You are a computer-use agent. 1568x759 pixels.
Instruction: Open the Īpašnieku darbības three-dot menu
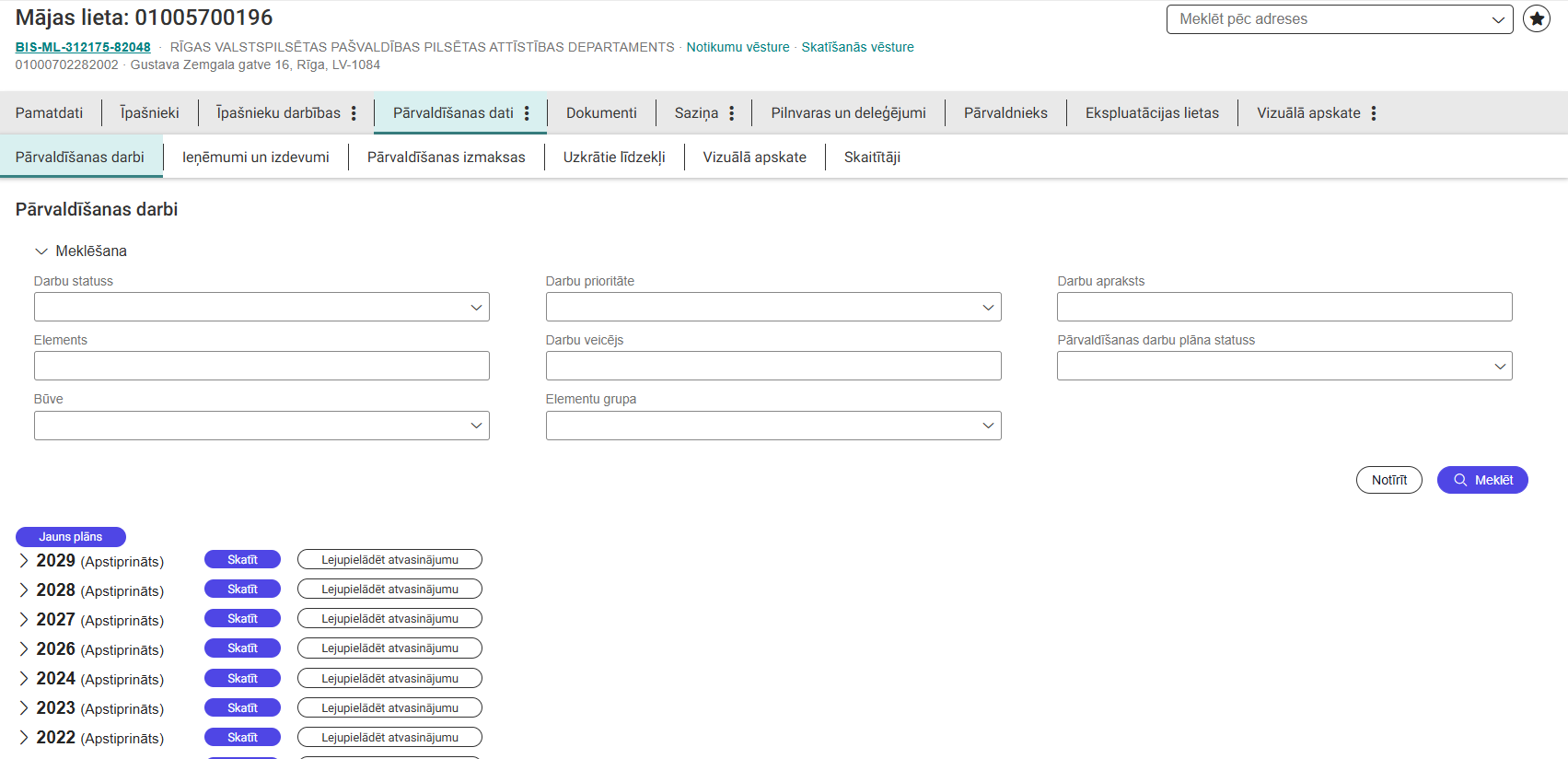354,113
